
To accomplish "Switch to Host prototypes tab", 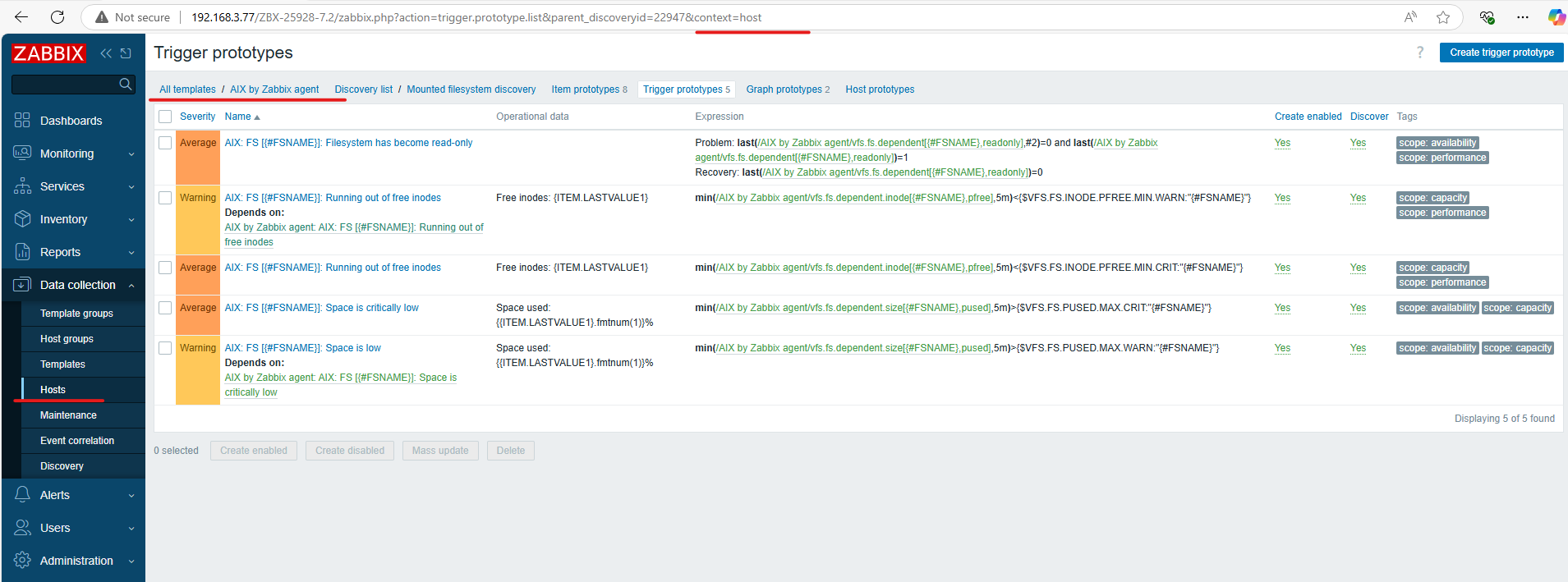I will (880, 89).
